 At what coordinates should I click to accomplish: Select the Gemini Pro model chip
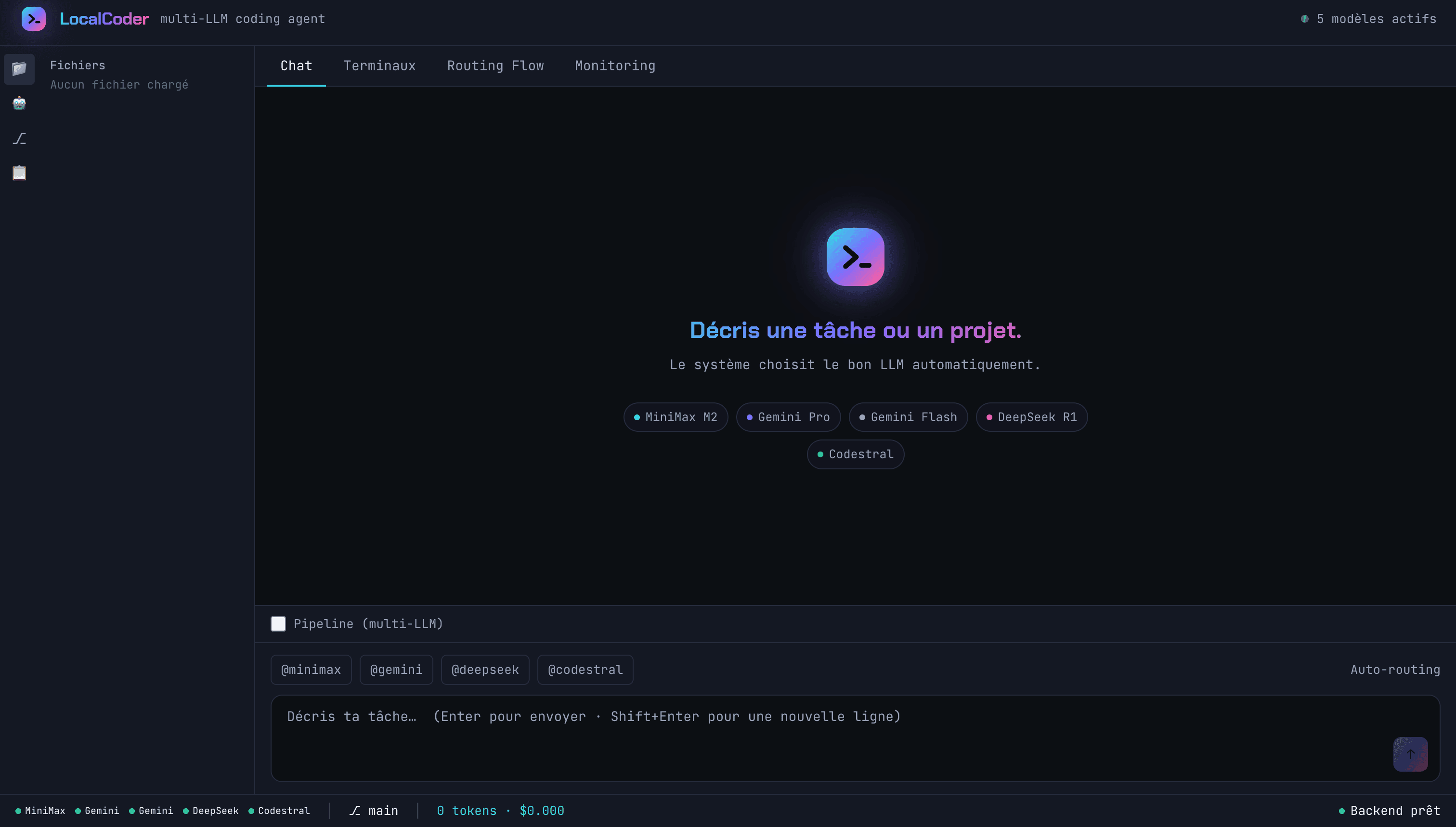tap(788, 417)
